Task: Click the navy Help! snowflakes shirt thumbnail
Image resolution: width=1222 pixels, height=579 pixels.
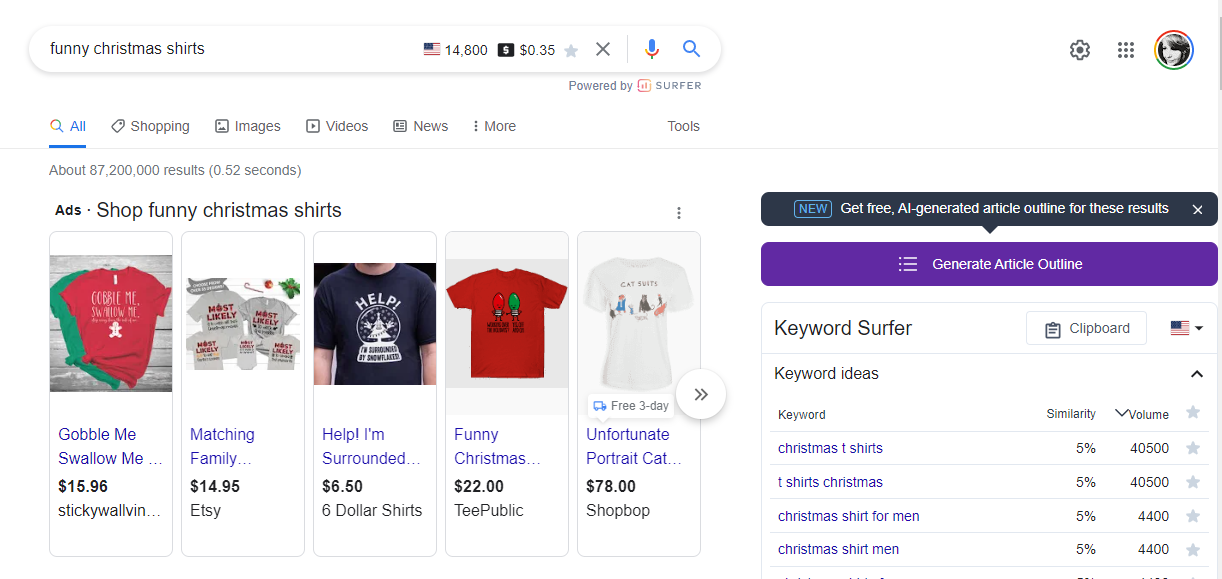Action: click(x=375, y=323)
